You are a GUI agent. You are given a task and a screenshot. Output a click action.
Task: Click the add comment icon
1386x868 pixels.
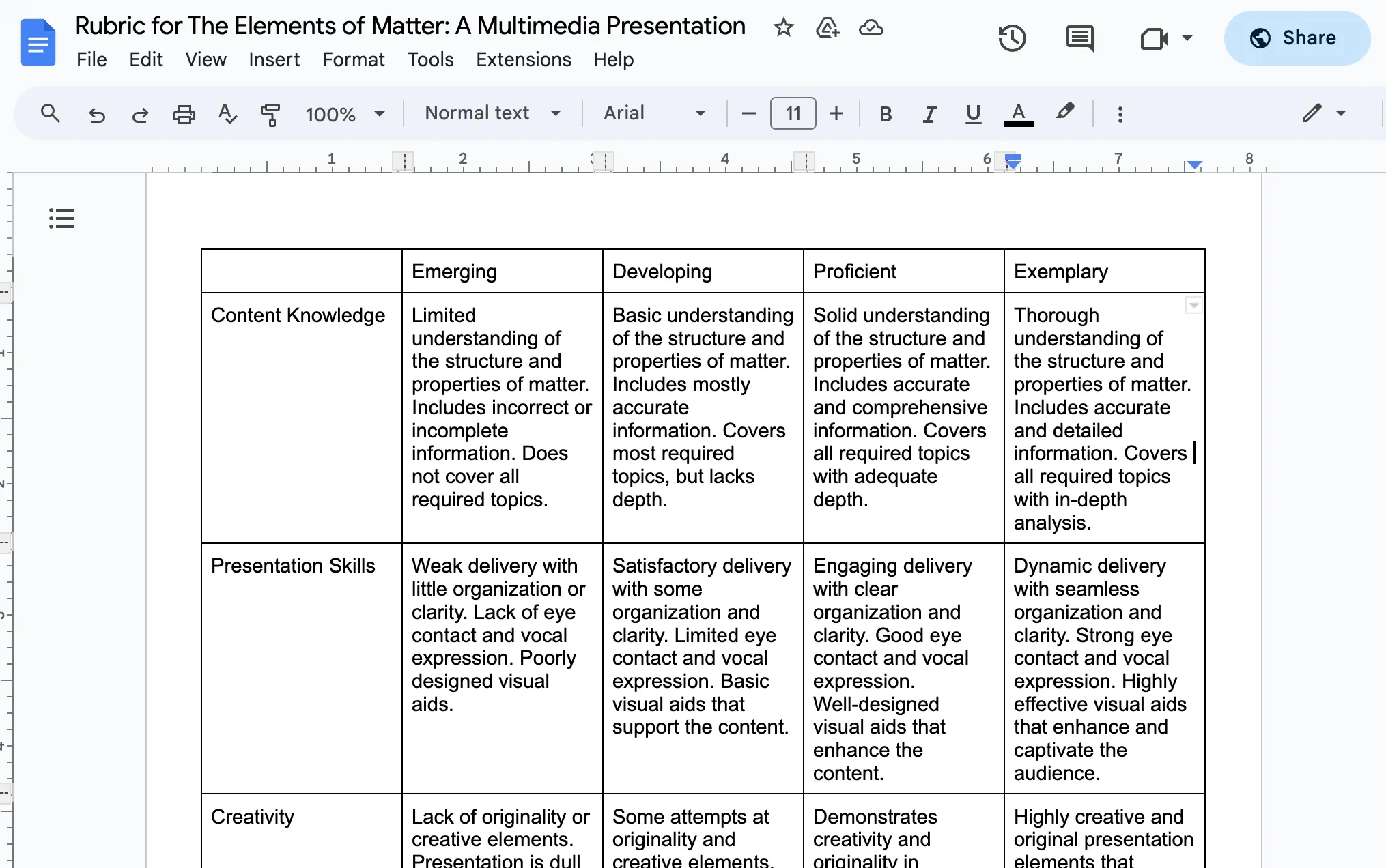pos(1078,38)
